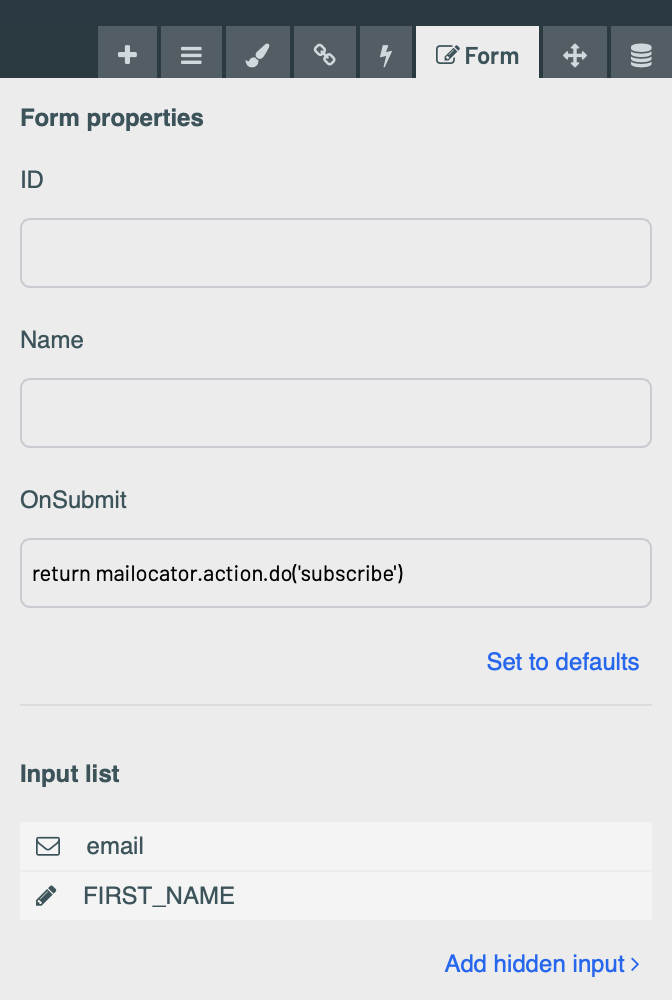Open the hamburger list tab
This screenshot has width=672, height=1000.
pyautogui.click(x=191, y=54)
